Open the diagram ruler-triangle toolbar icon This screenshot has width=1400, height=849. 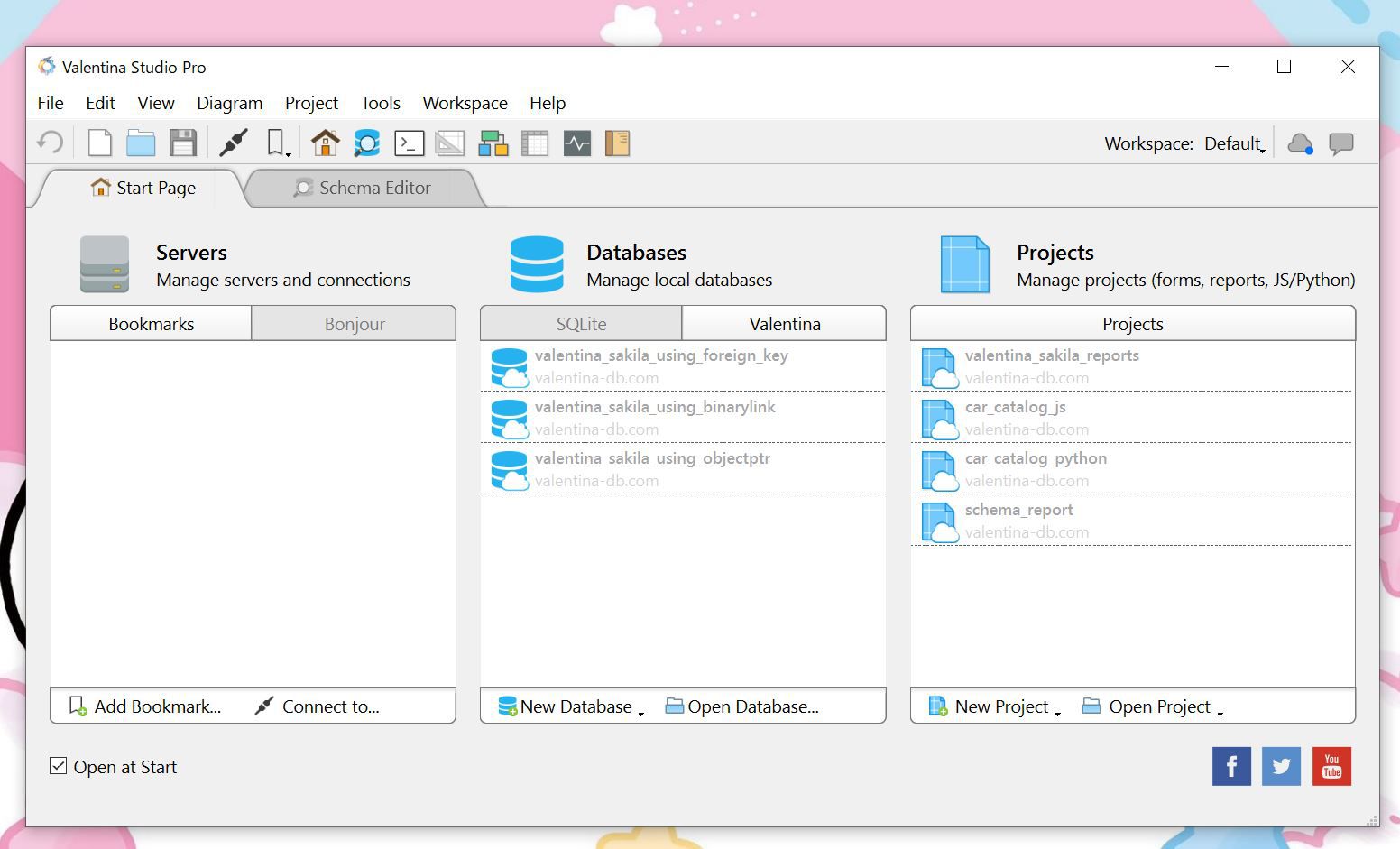click(450, 143)
